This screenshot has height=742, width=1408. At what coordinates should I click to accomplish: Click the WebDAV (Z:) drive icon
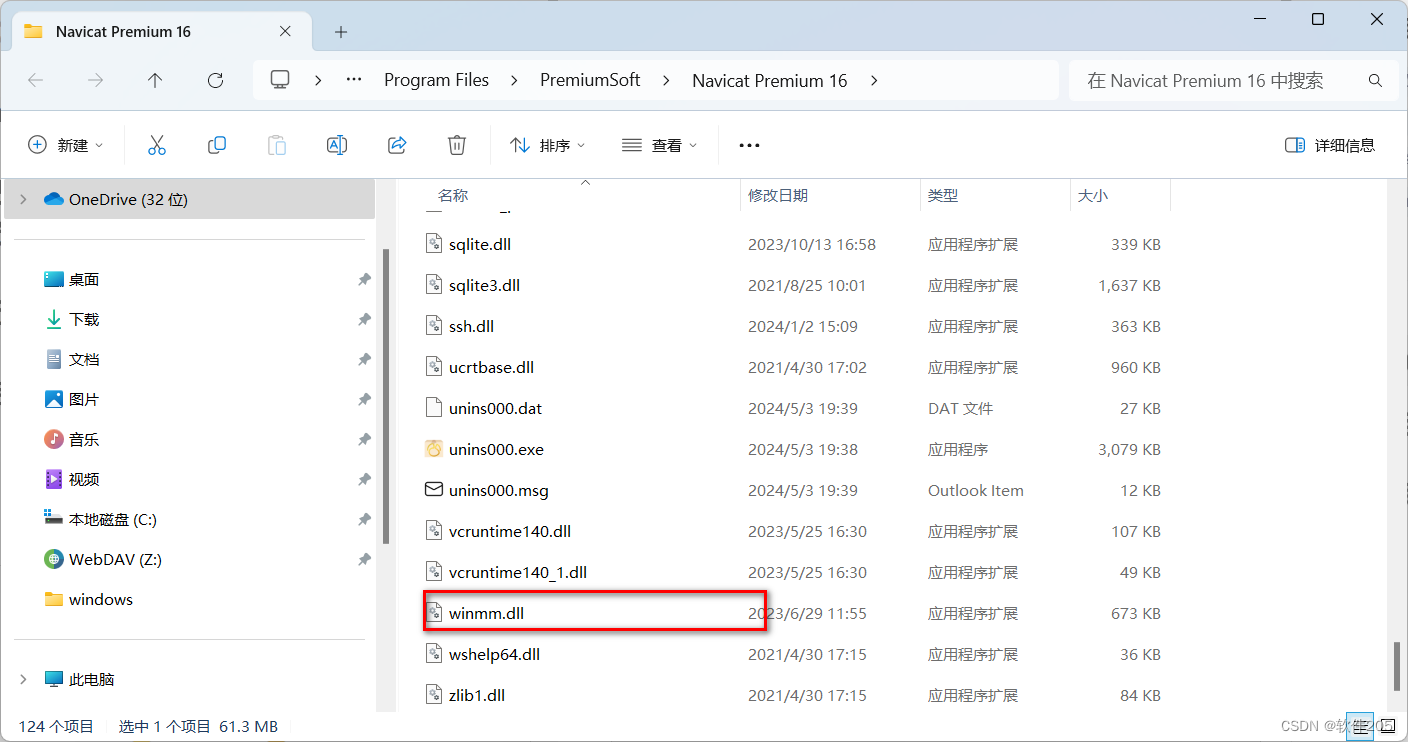[x=54, y=559]
